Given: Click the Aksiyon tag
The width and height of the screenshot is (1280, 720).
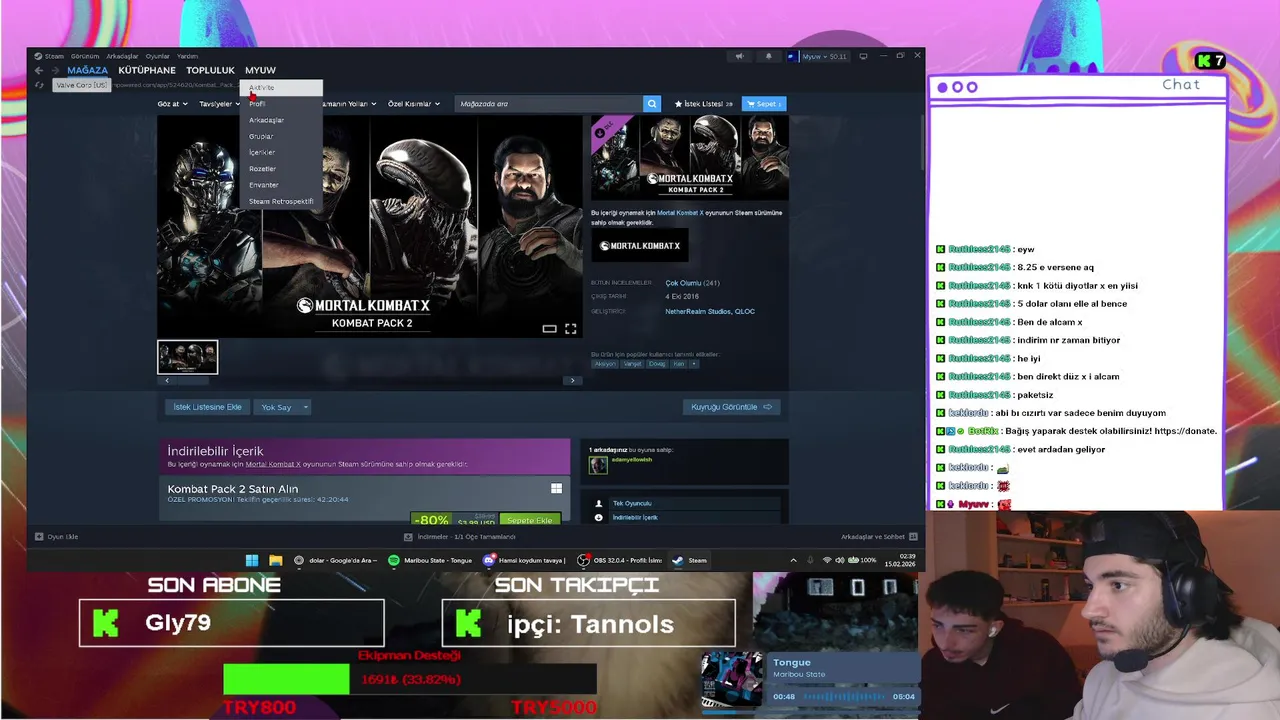Looking at the screenshot, I should (605, 364).
